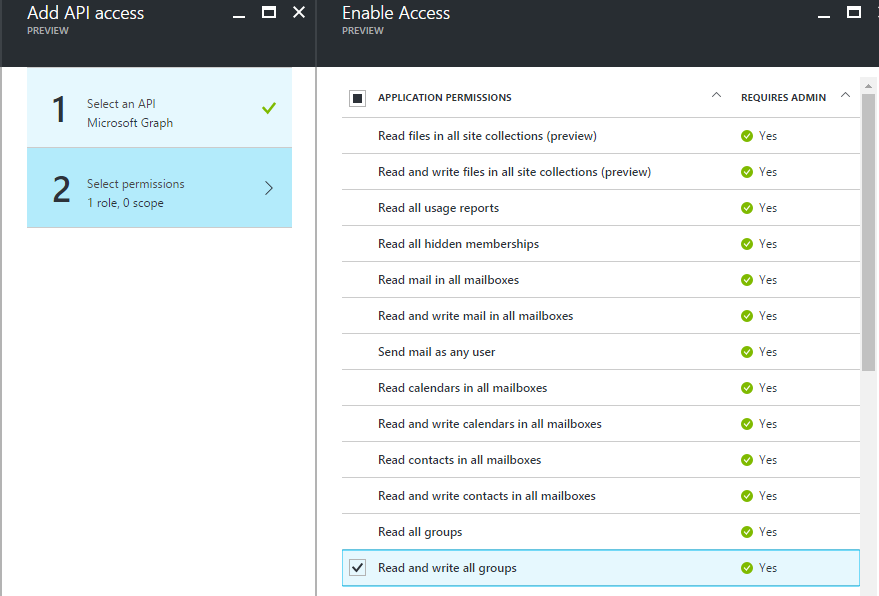Close the Add API access blade
This screenshot has height=596, width=879.
point(299,13)
